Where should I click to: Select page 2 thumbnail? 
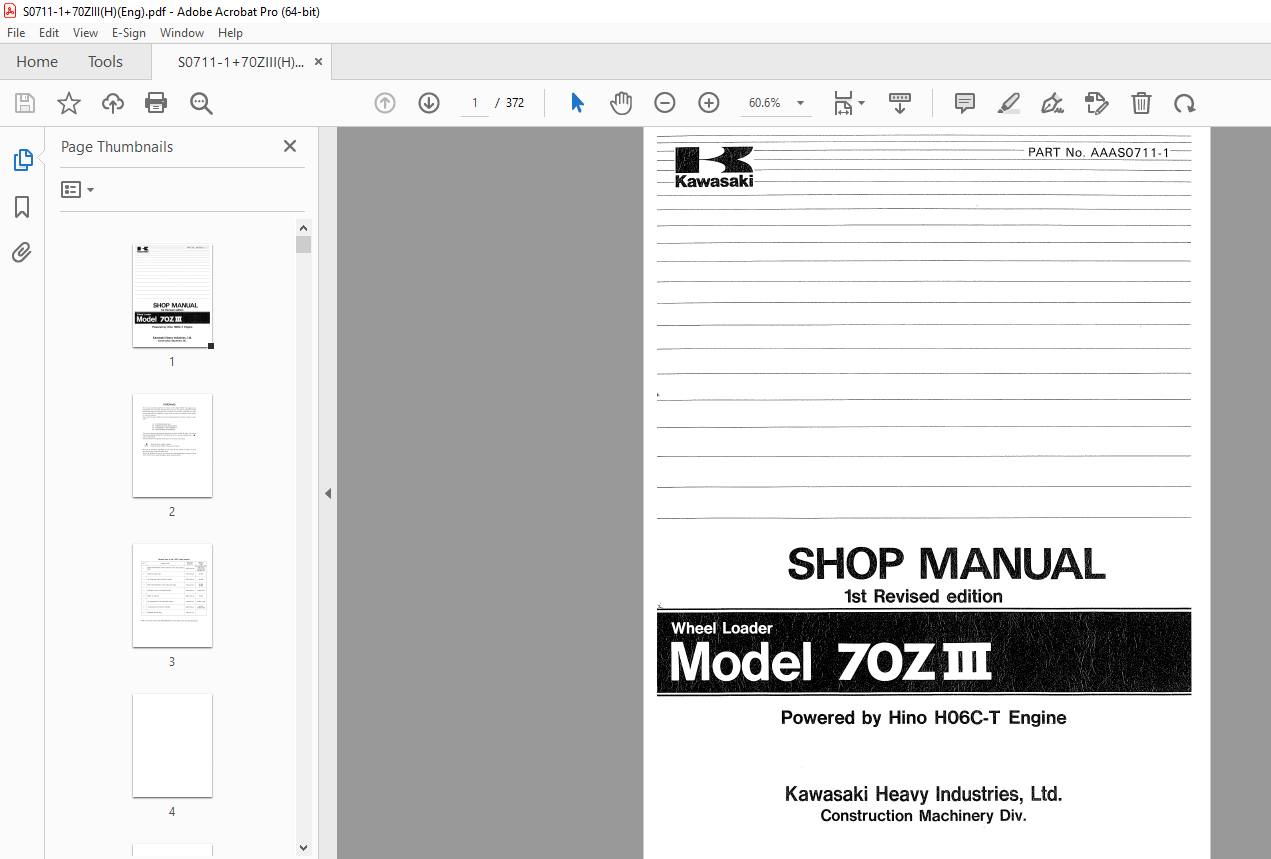tap(172, 446)
